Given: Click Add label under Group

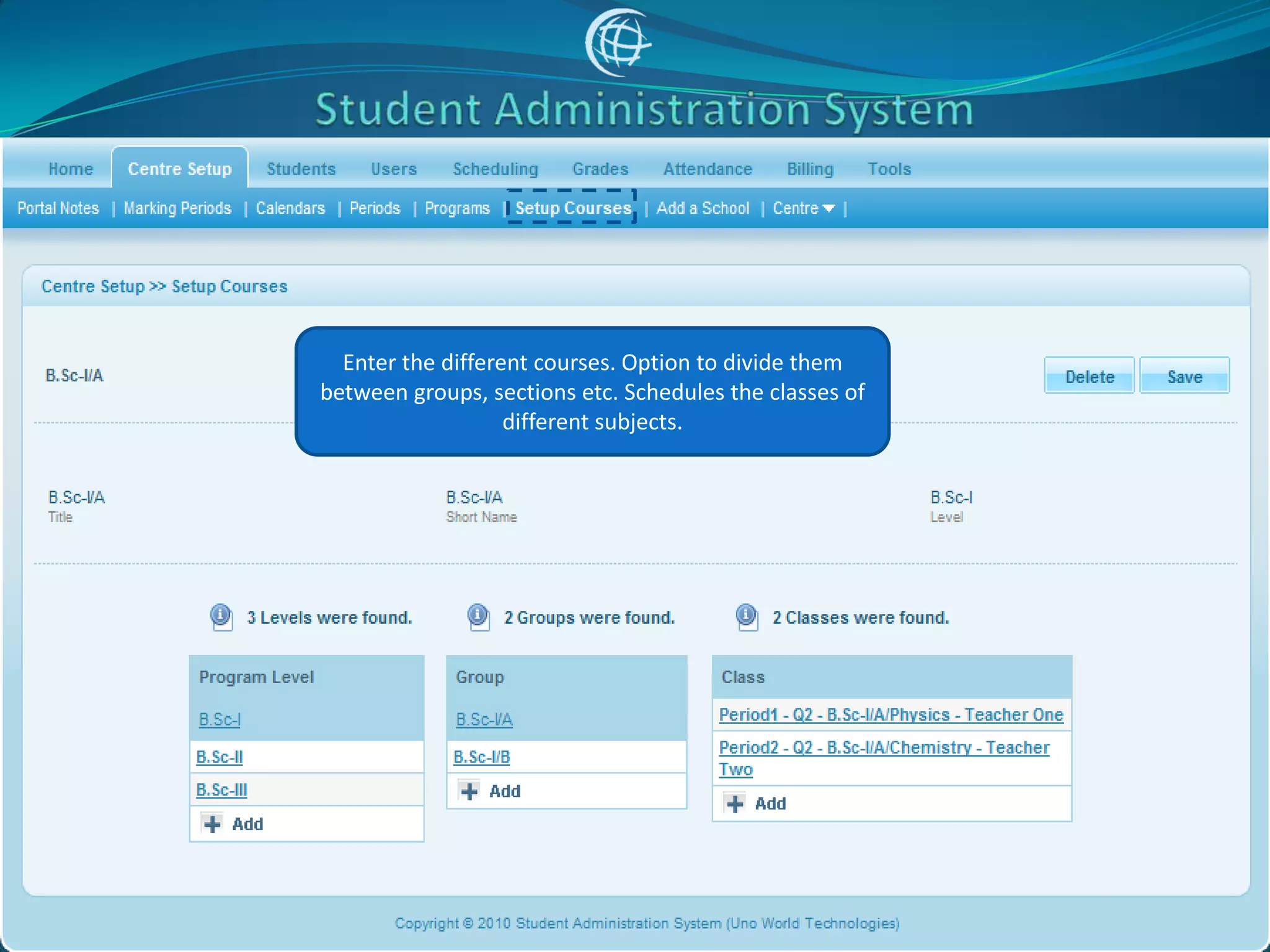Looking at the screenshot, I should 505,791.
